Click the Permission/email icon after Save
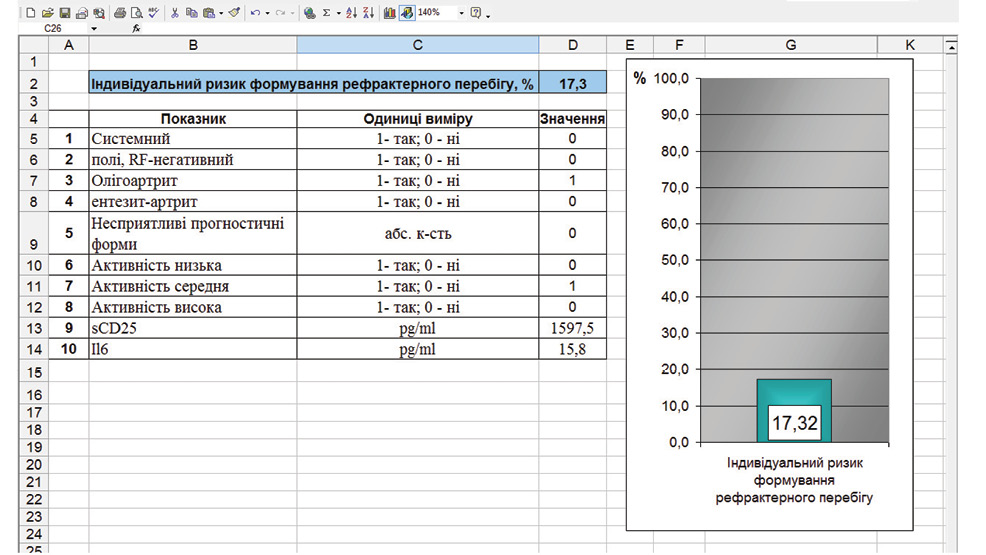The width and height of the screenshot is (986, 555). [82, 13]
